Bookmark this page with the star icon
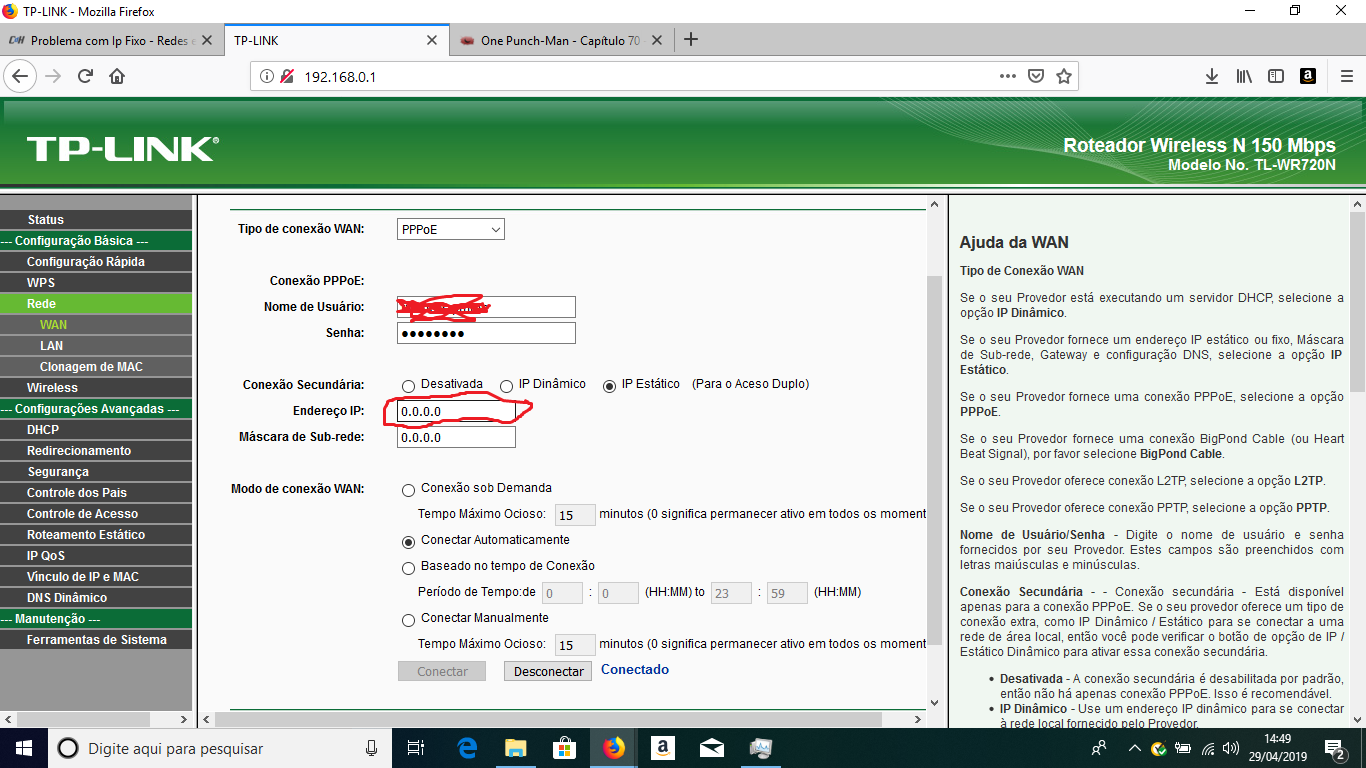1366x768 pixels. tap(1064, 76)
